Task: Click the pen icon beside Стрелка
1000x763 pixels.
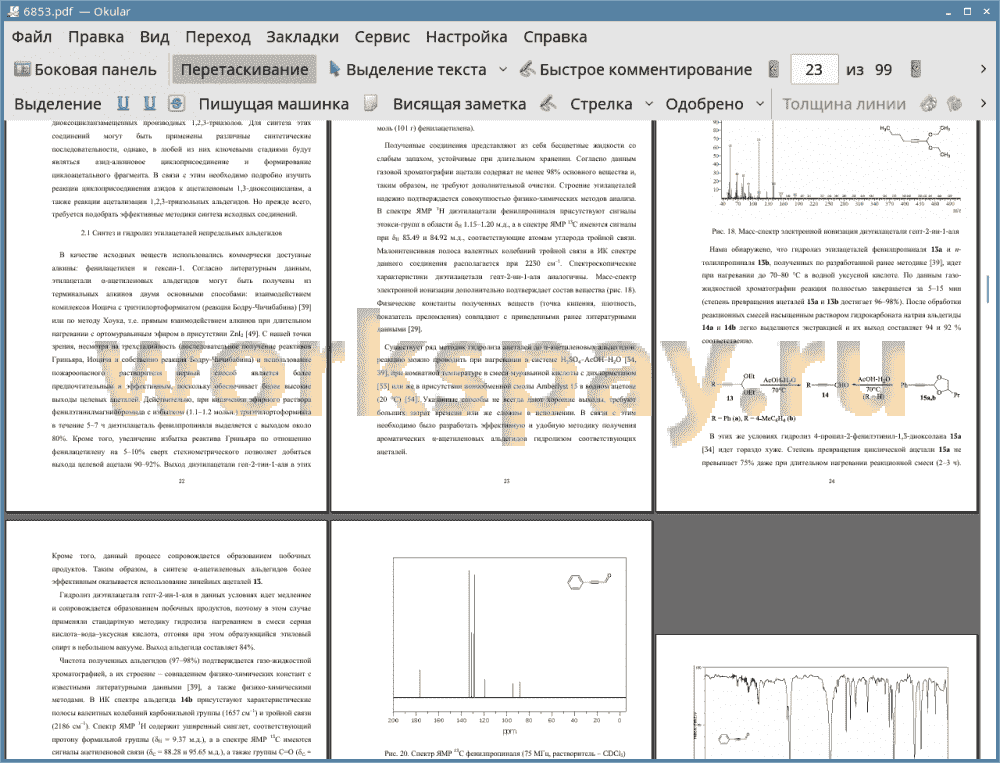Action: tap(548, 103)
